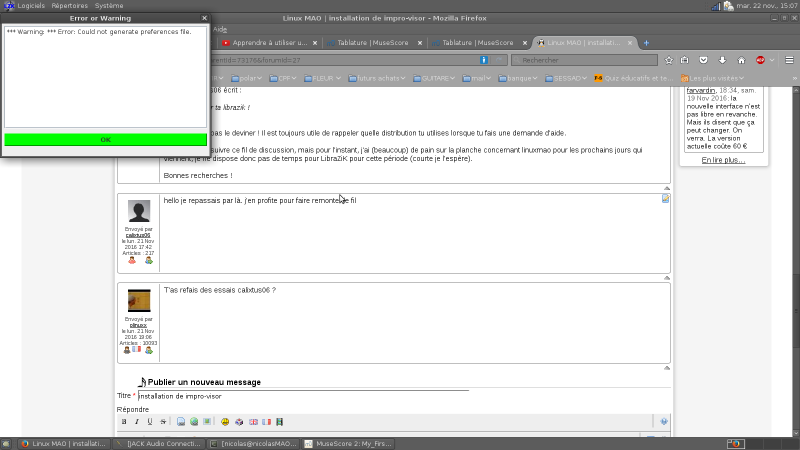Expand the FLEUR bookmarks folder
Screen dimensions: 800x450
point(322,78)
